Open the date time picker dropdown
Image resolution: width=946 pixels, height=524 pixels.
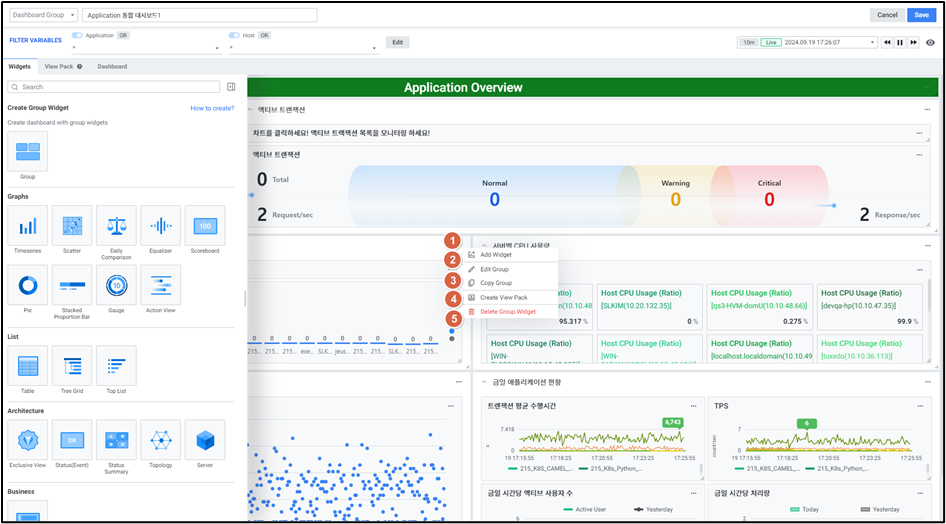(873, 43)
